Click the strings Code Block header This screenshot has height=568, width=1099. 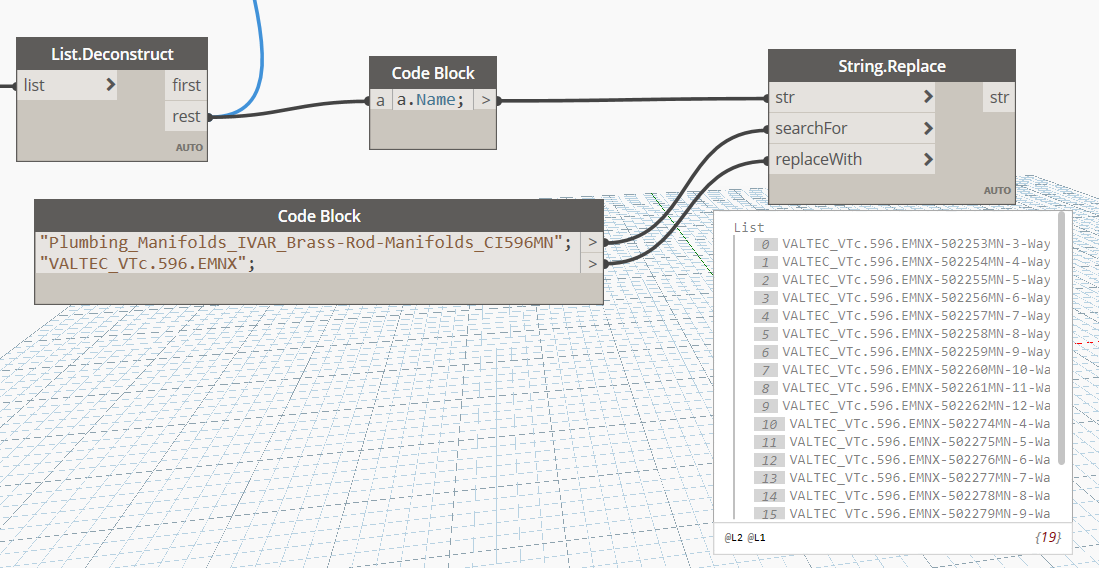coord(319,215)
